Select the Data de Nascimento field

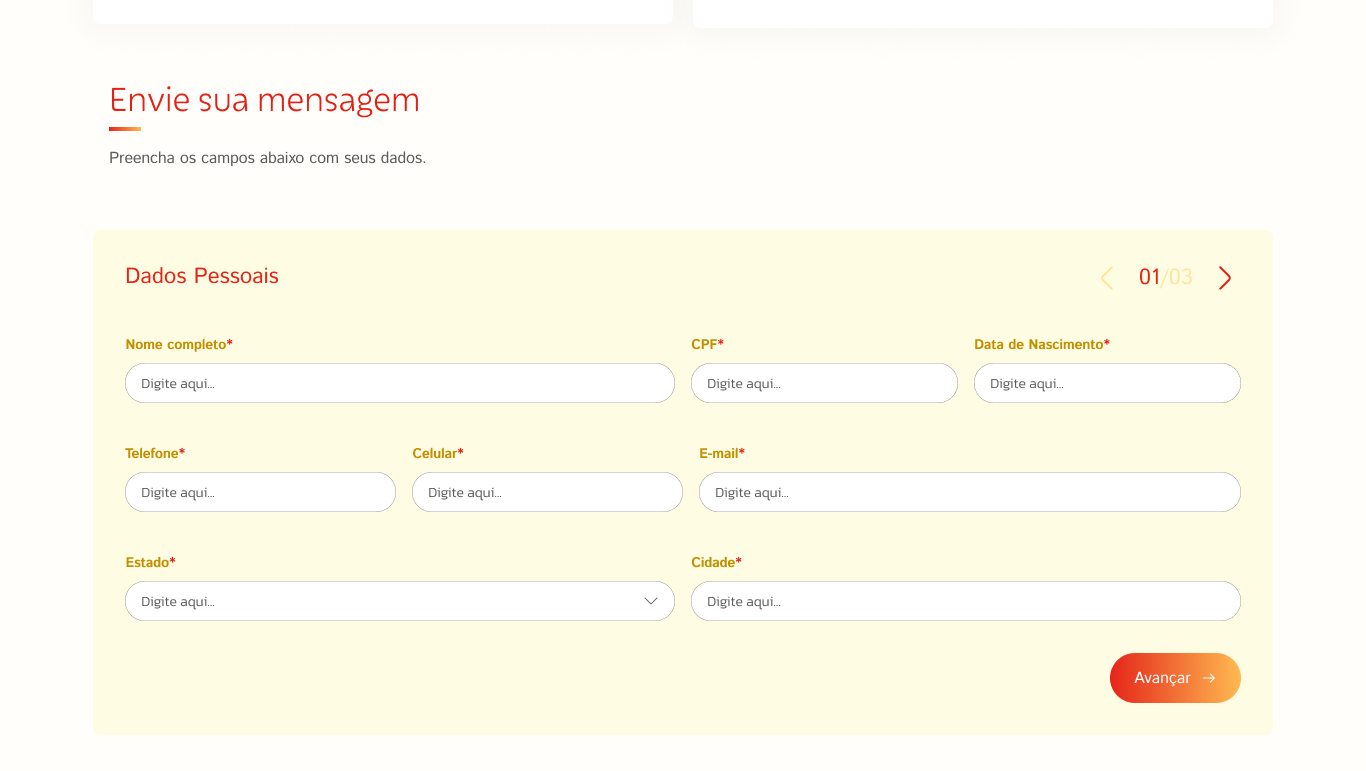[1107, 383]
